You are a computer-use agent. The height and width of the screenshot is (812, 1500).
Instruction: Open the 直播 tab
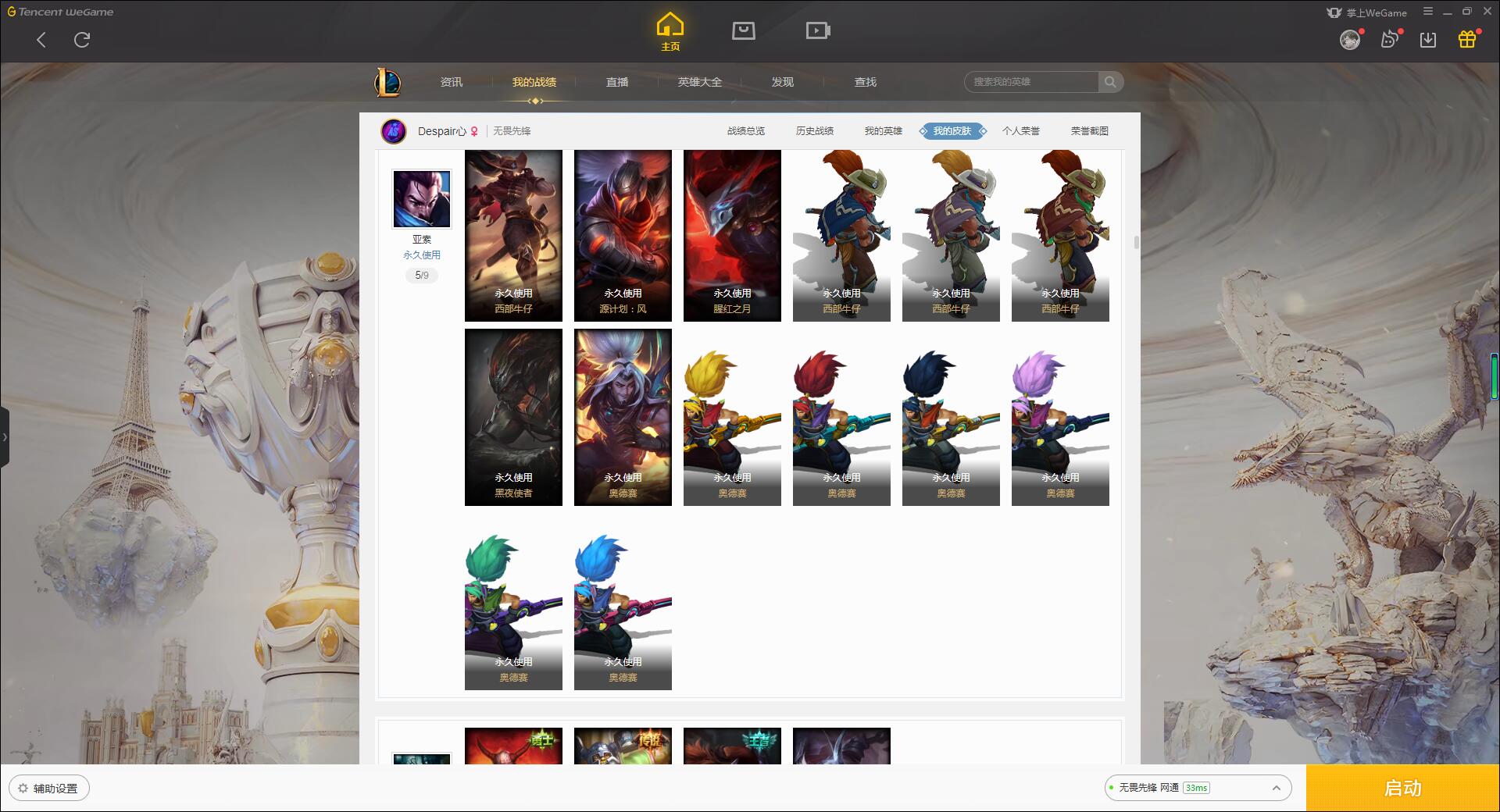click(x=617, y=82)
